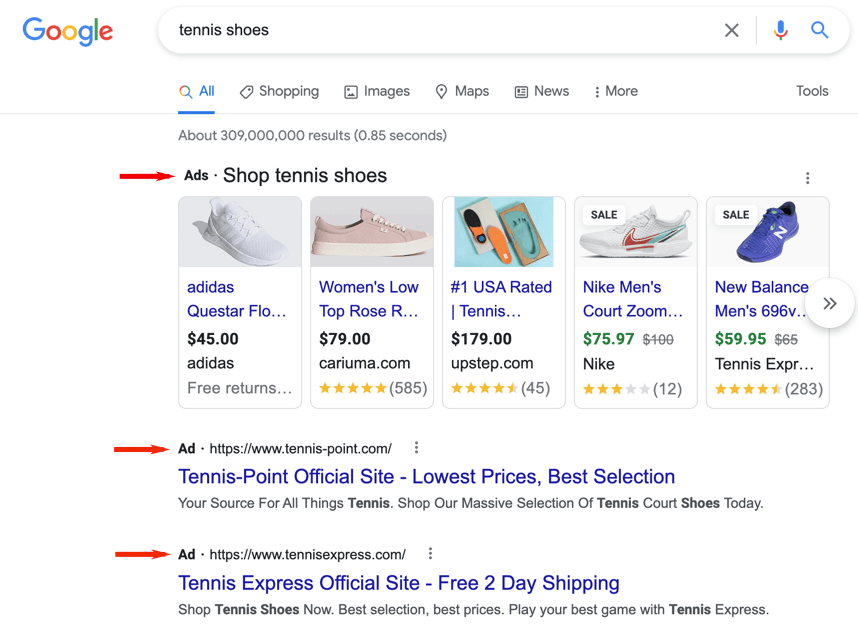Click the (45) star rating
Screen dimensions: 858x625
click(x=500, y=388)
